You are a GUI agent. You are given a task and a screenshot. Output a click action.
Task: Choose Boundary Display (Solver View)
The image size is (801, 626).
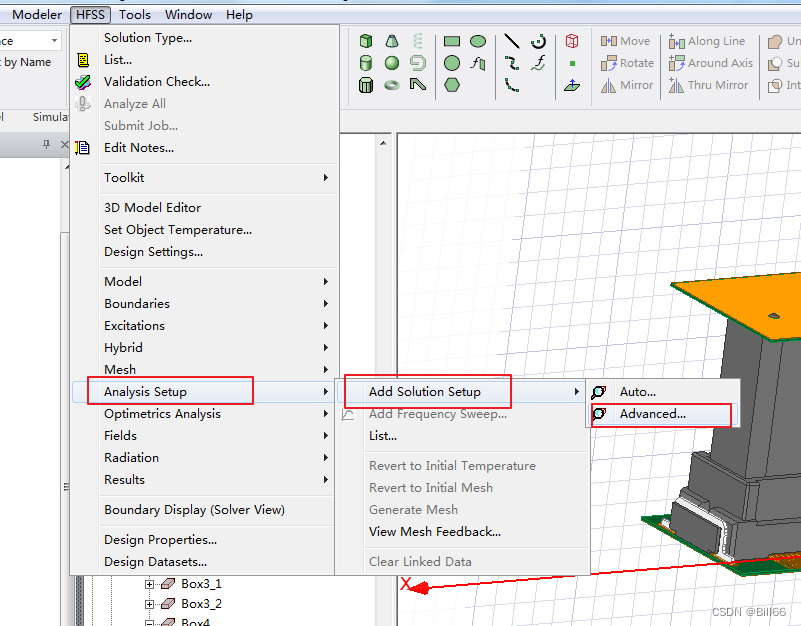coord(205,509)
